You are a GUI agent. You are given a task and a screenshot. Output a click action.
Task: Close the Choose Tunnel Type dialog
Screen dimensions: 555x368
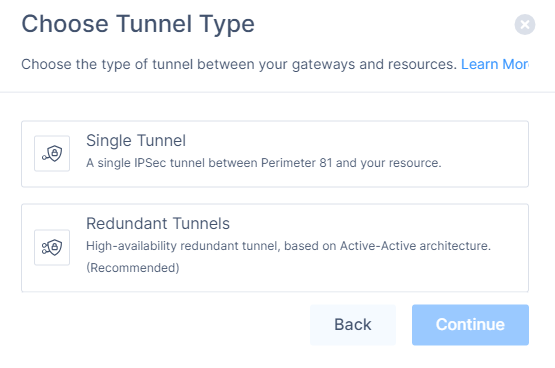click(x=525, y=24)
